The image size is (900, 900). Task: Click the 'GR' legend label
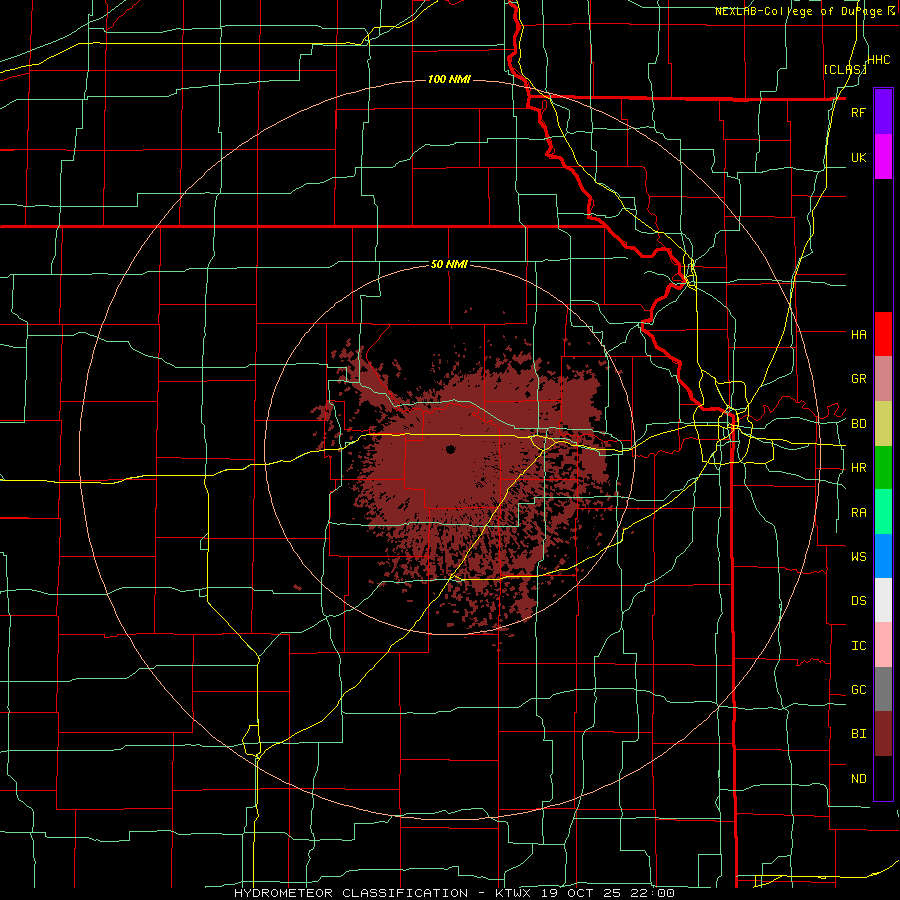pyautogui.click(x=858, y=379)
